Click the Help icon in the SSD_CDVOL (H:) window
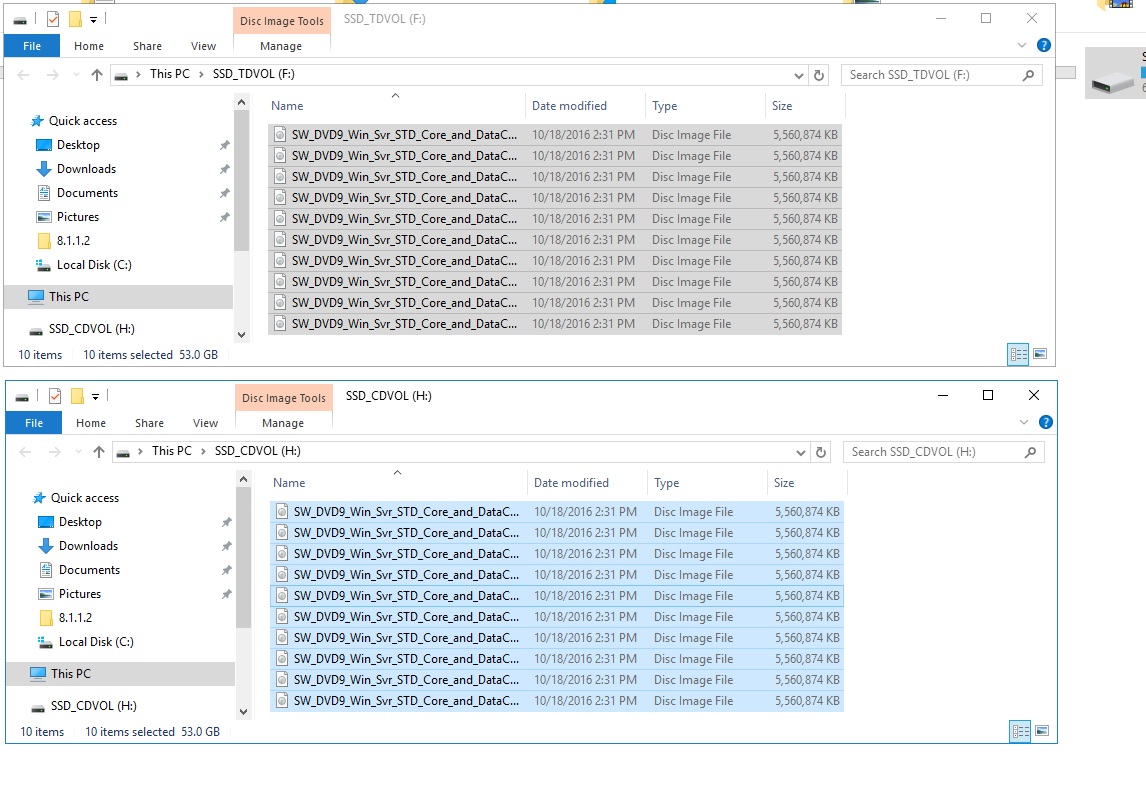Viewport: 1146px width, 800px height. click(1045, 422)
